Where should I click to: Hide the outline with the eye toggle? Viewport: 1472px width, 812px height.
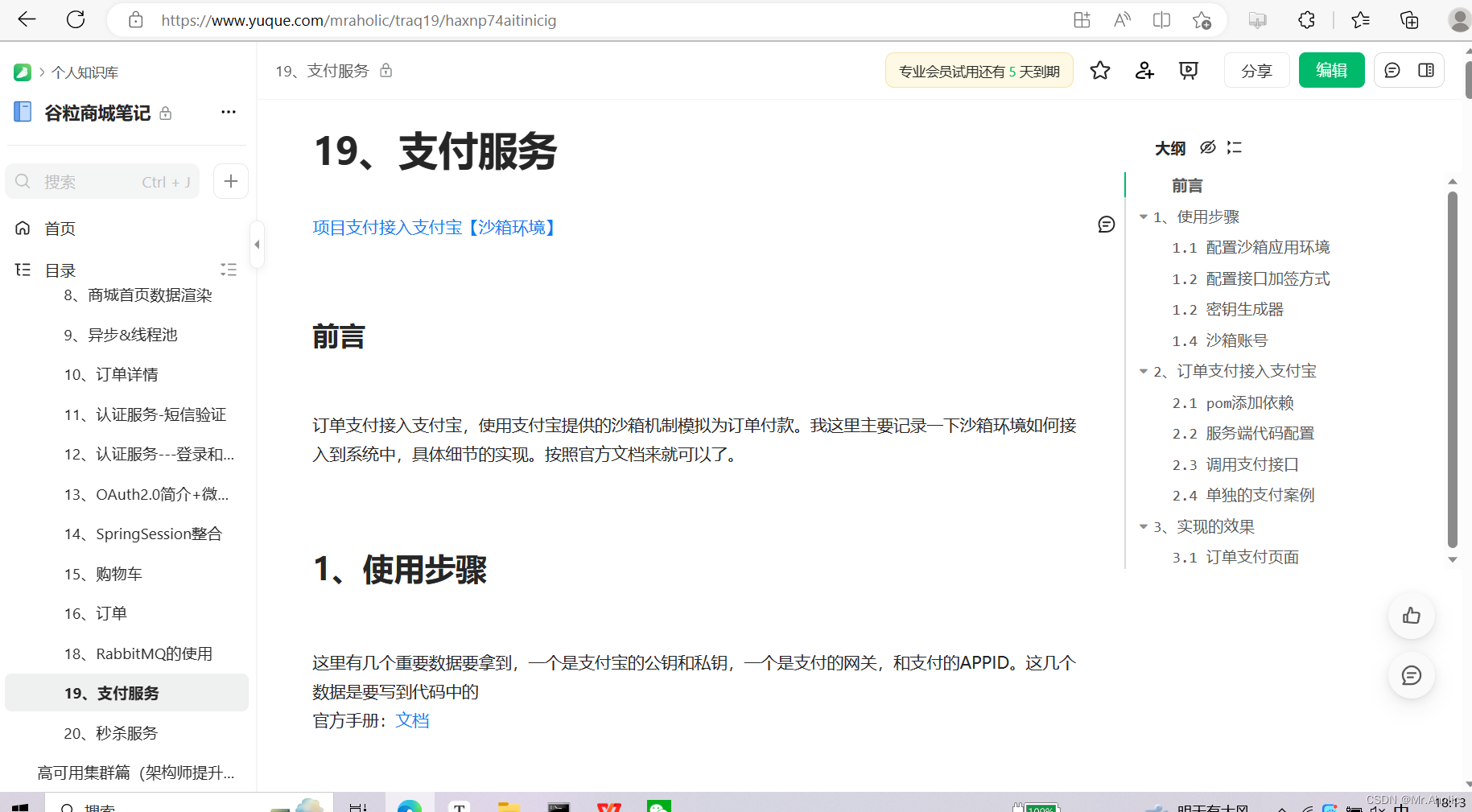[1208, 147]
